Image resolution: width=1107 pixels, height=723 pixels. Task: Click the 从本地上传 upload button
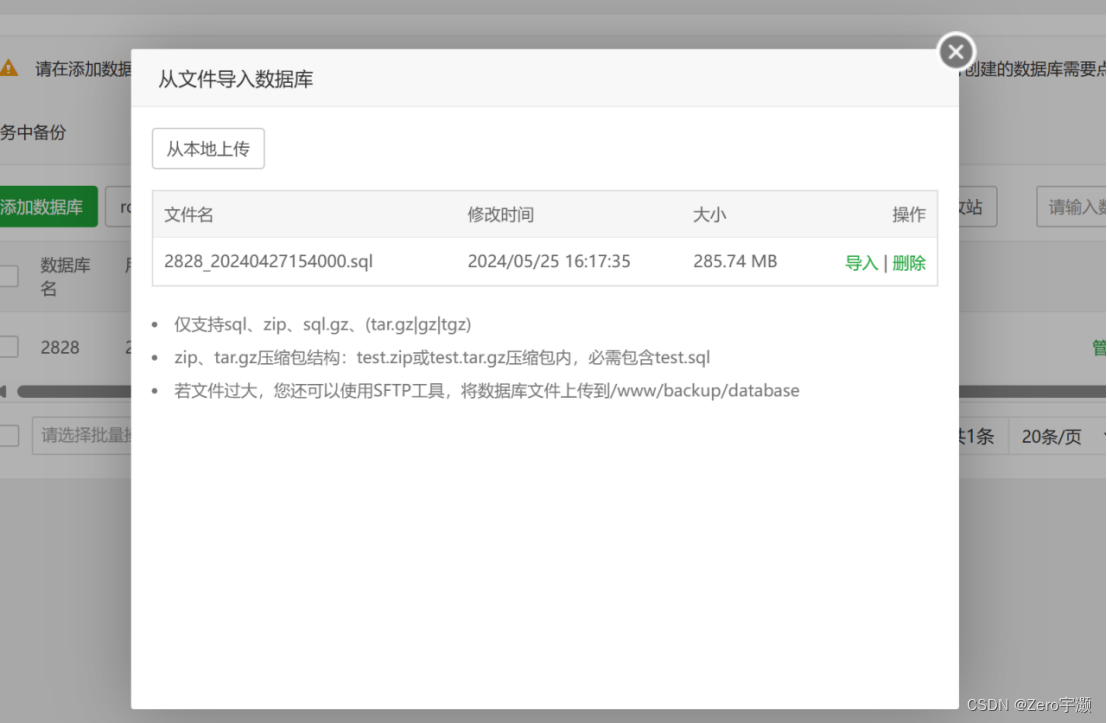[208, 148]
